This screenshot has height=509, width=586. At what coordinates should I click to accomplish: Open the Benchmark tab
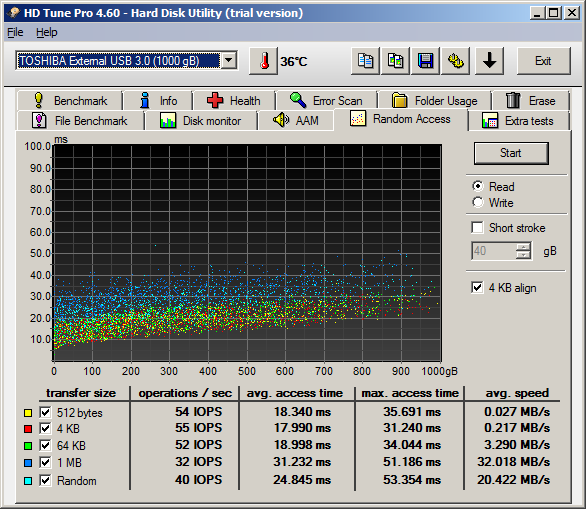[x=70, y=101]
